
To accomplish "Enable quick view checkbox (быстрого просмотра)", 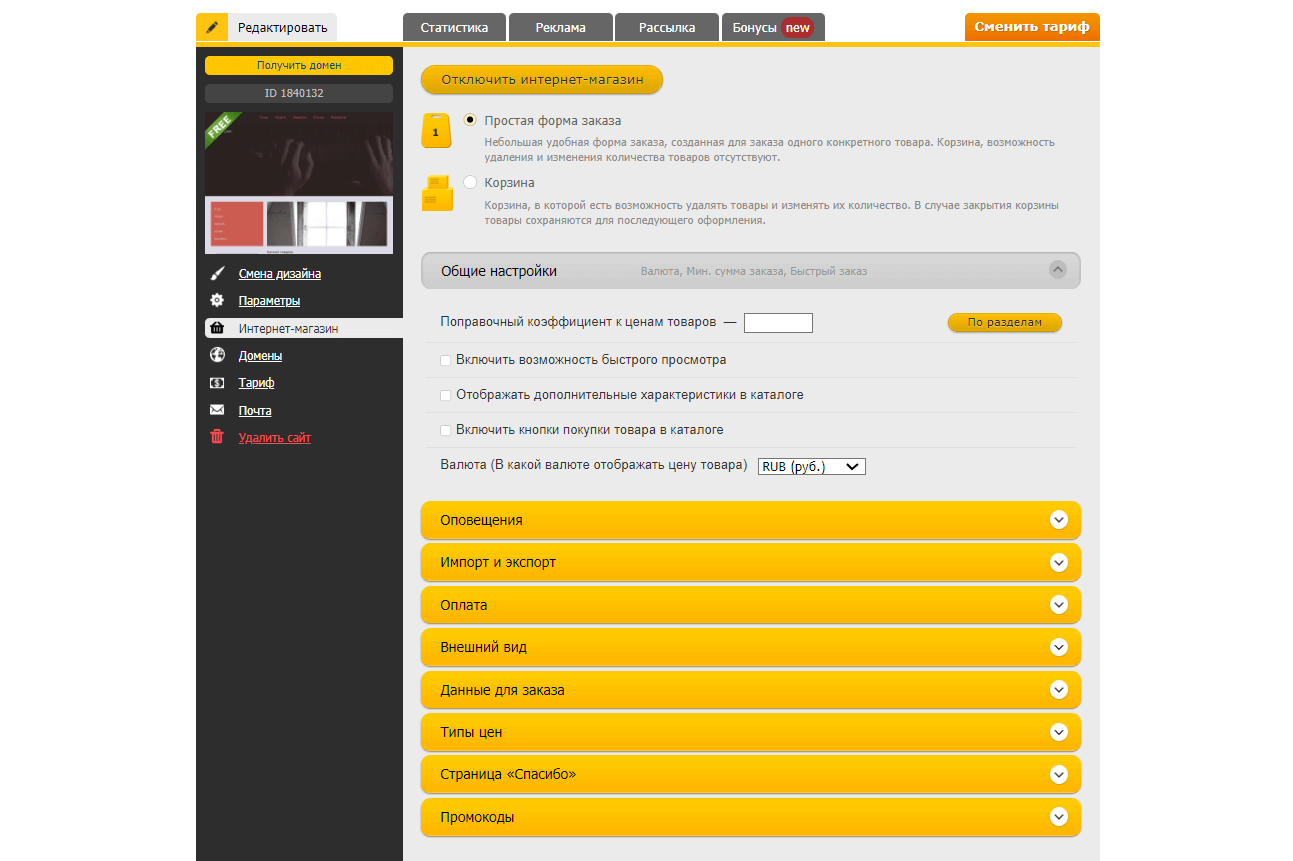I will (x=446, y=360).
